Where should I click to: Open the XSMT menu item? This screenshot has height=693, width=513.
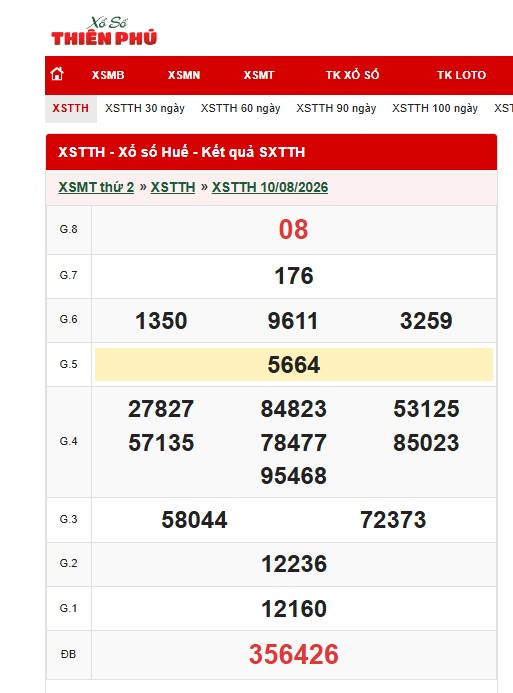click(259, 75)
